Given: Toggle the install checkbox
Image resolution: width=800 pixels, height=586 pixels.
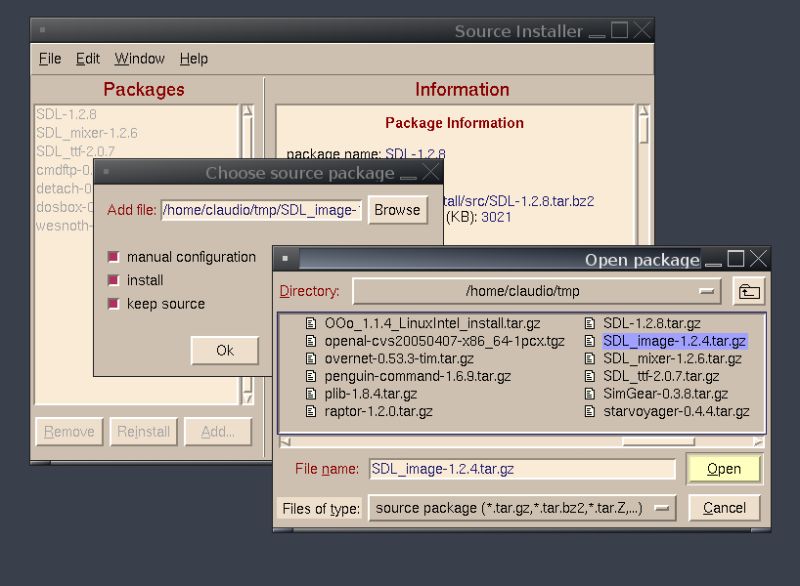Looking at the screenshot, I should point(113,280).
